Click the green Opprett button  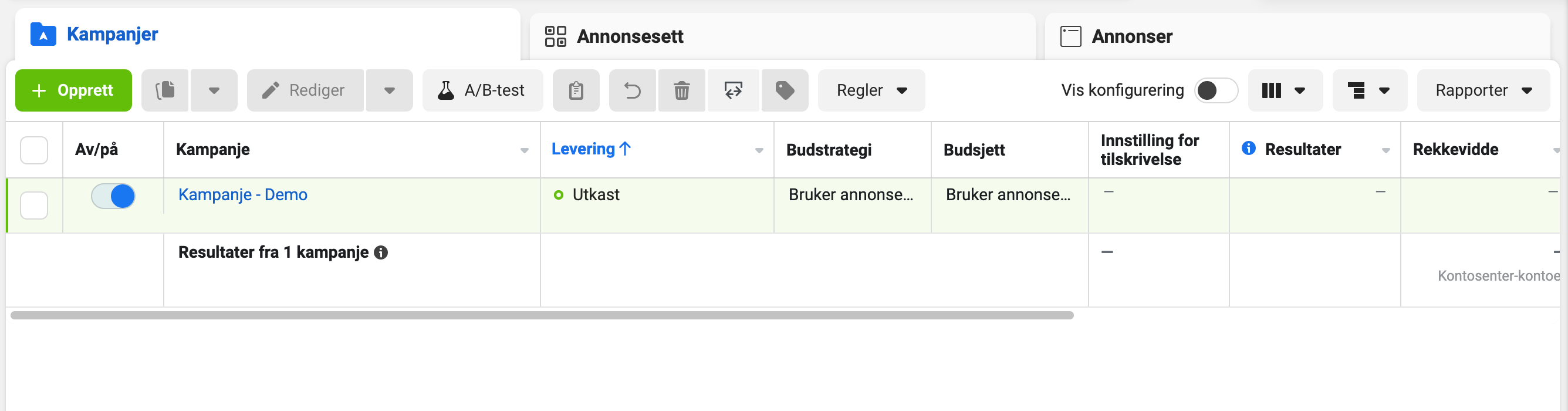tap(73, 90)
